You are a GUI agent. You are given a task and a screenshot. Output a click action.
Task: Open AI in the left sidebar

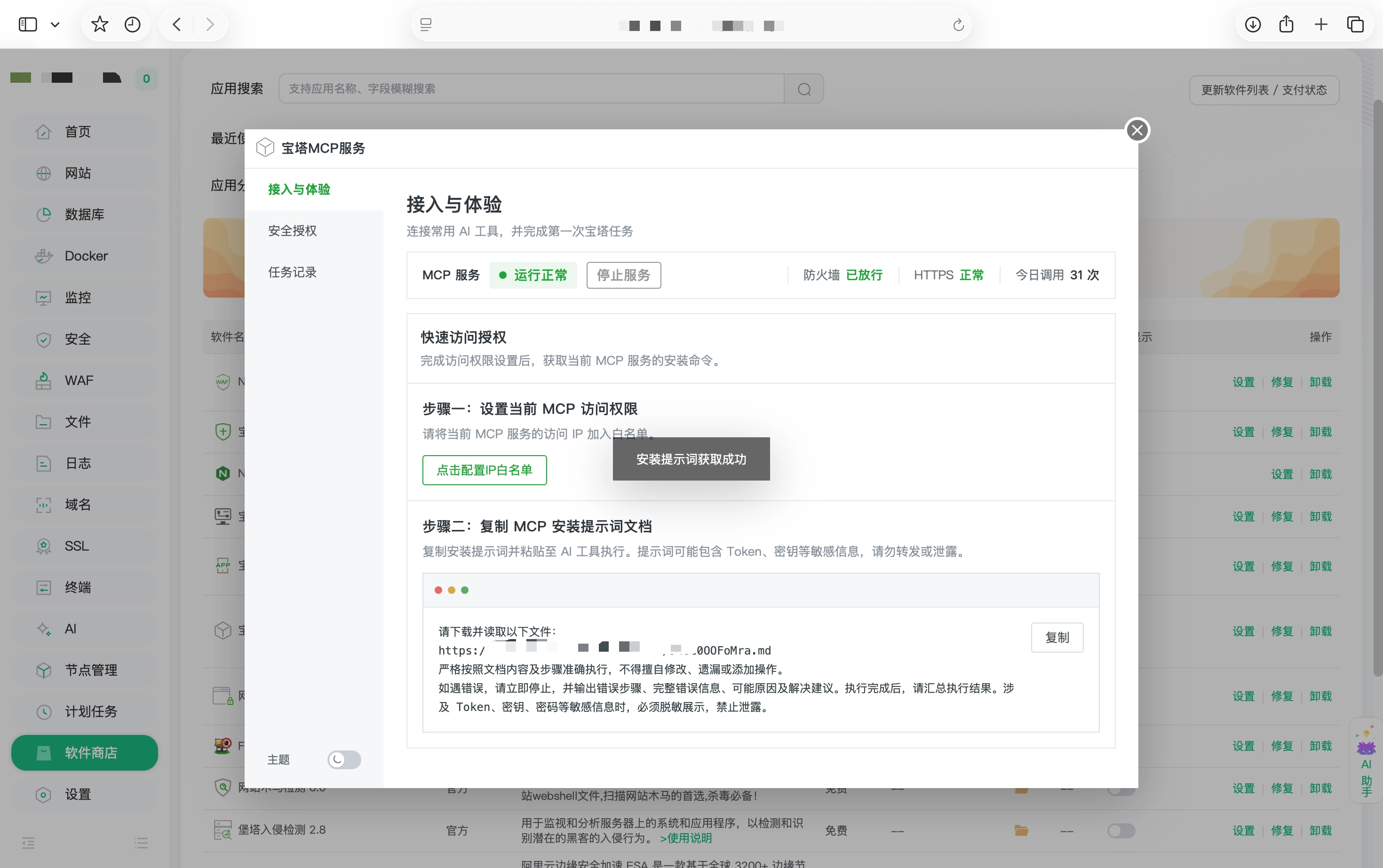coord(84,629)
